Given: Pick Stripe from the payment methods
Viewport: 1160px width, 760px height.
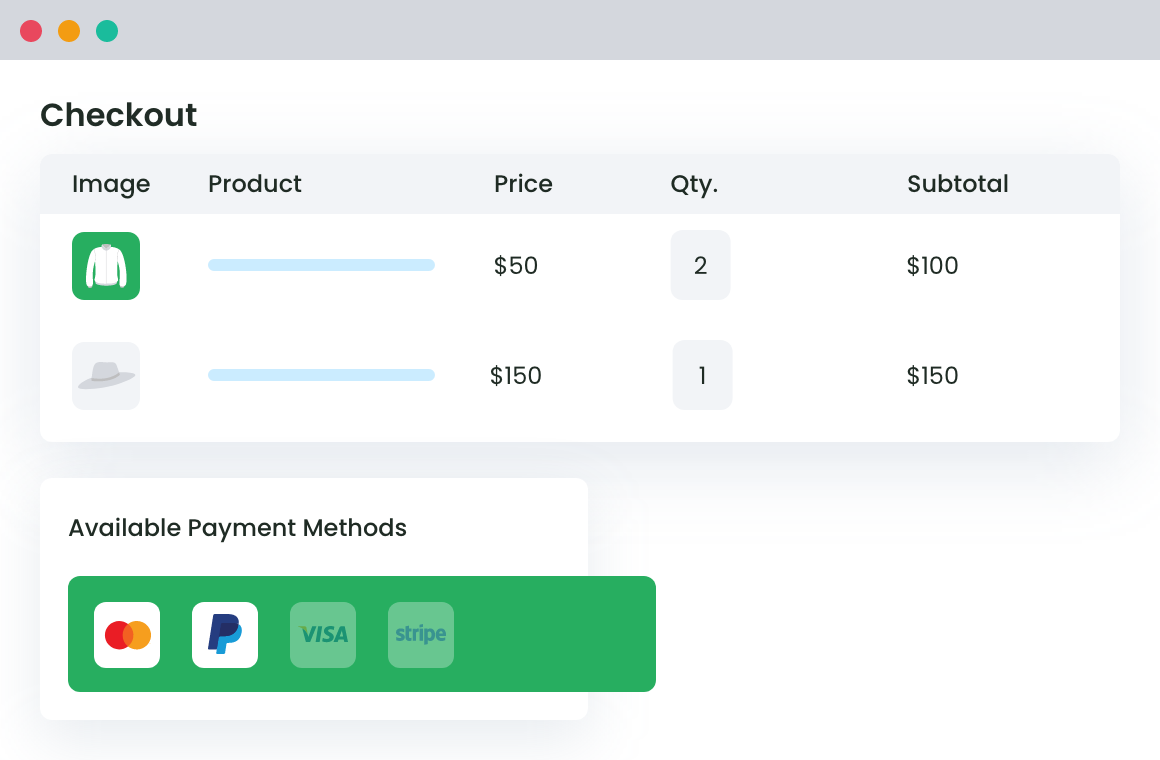Looking at the screenshot, I should coord(420,634).
